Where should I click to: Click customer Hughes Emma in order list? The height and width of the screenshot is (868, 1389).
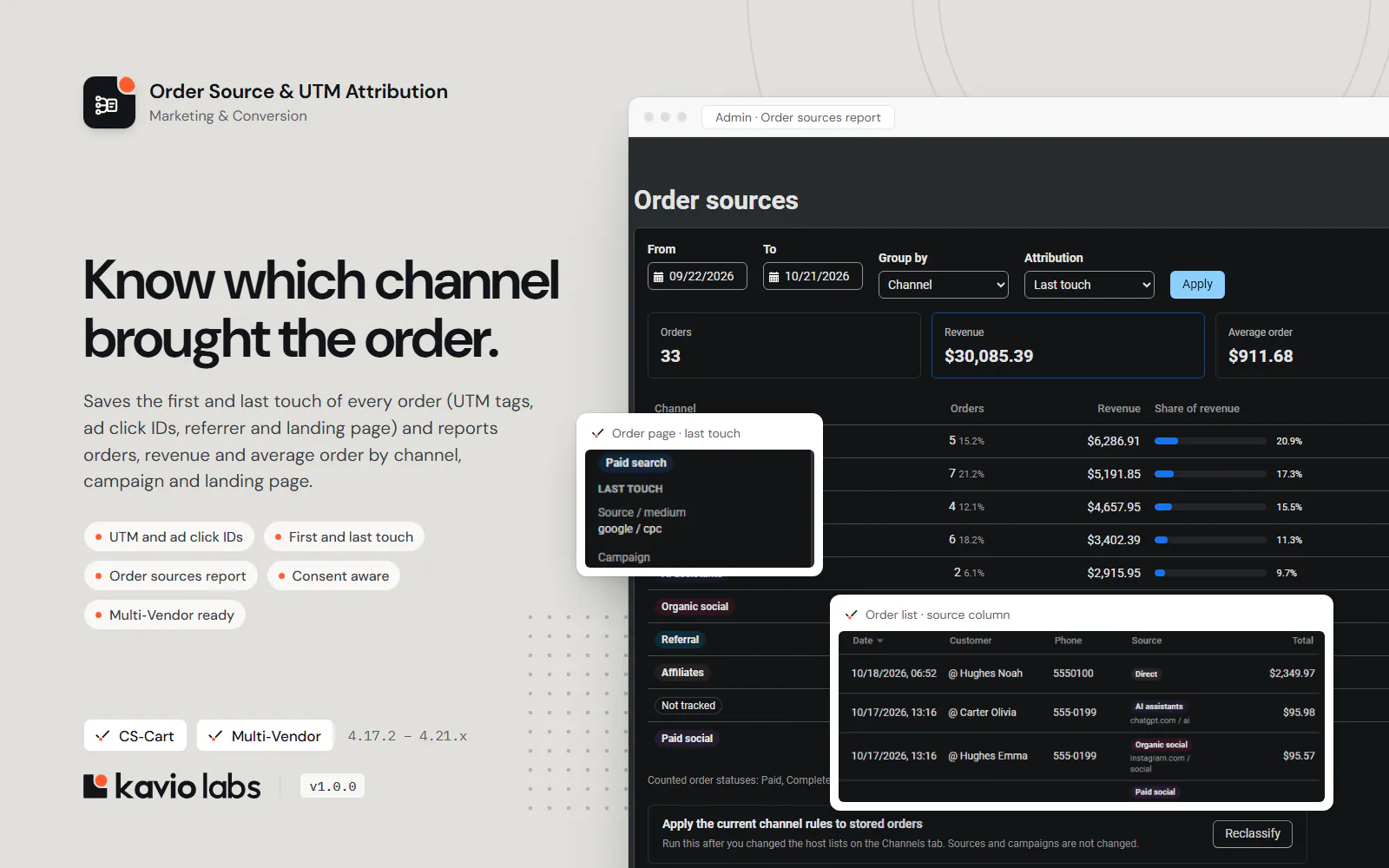[x=988, y=756]
